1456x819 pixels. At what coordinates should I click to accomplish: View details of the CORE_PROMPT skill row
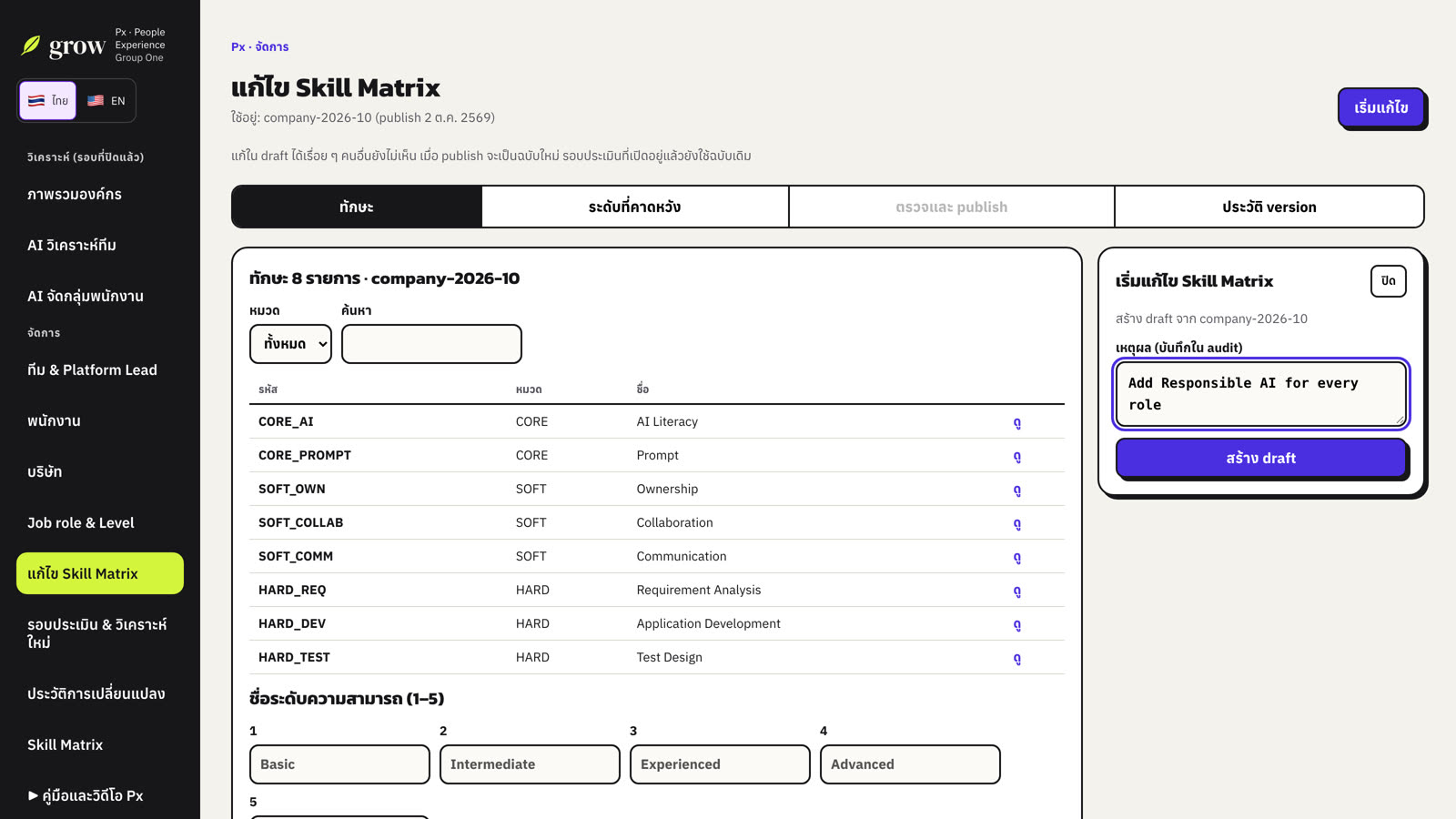coord(1017,456)
